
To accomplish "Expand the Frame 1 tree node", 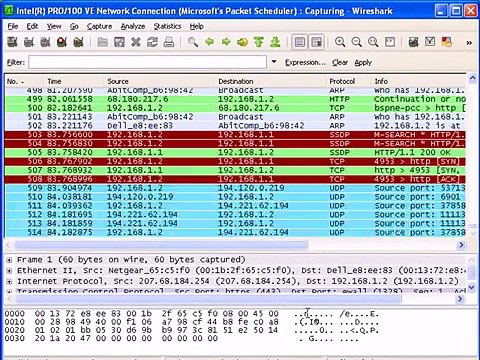I will click(x=9, y=260).
